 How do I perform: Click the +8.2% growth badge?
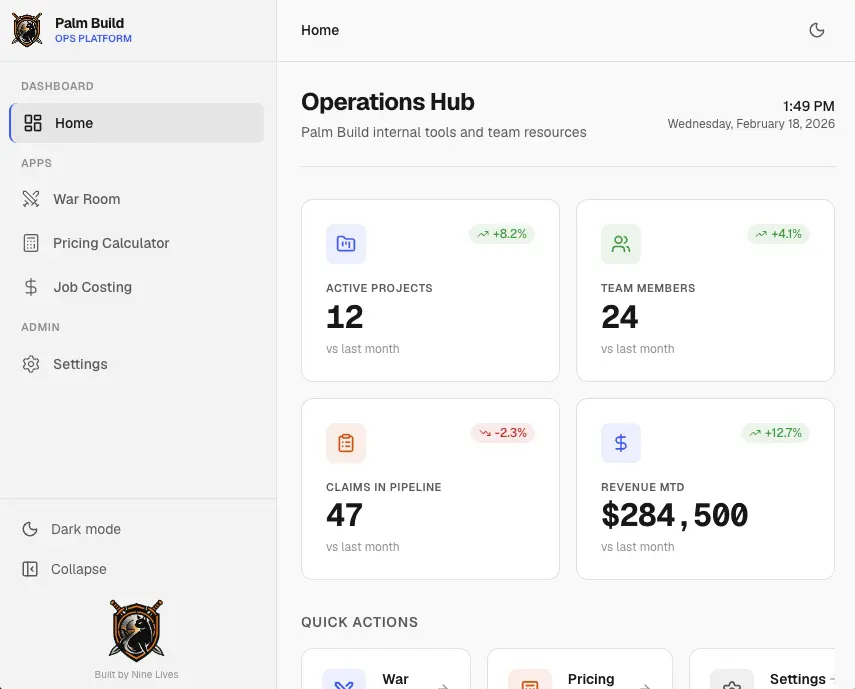click(503, 232)
